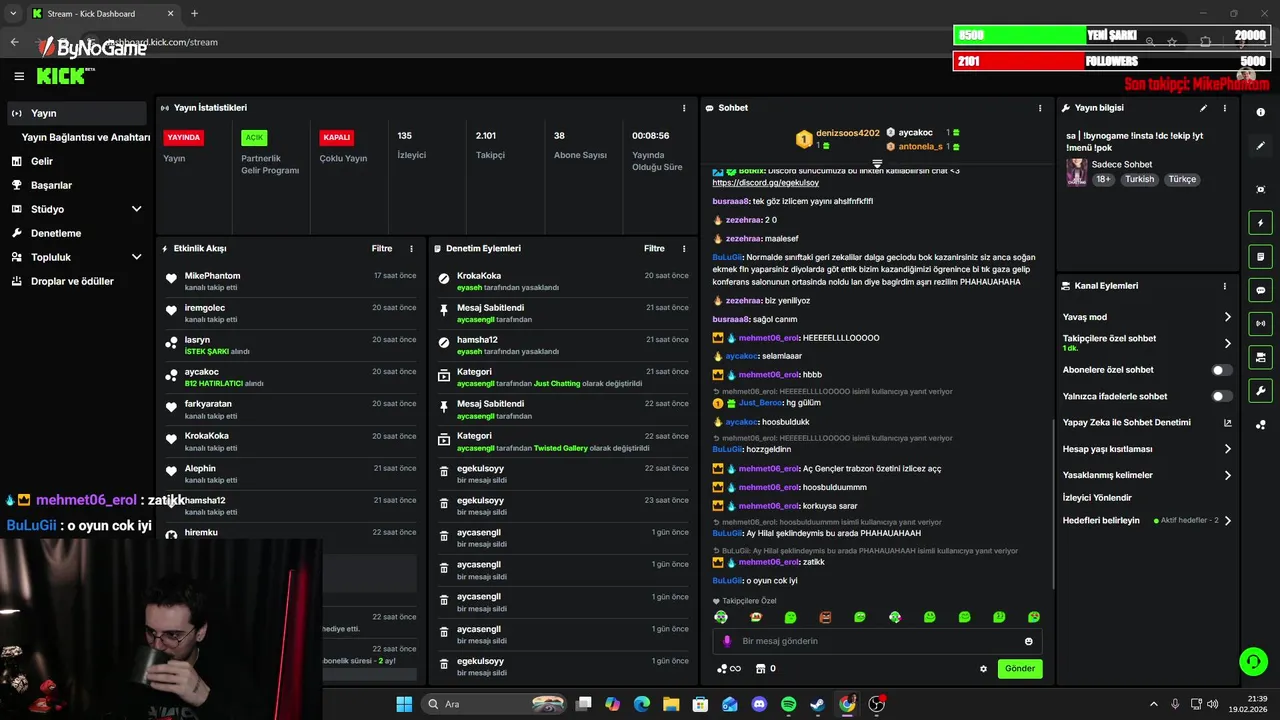Toggle camera panel in right rail

(1261, 357)
